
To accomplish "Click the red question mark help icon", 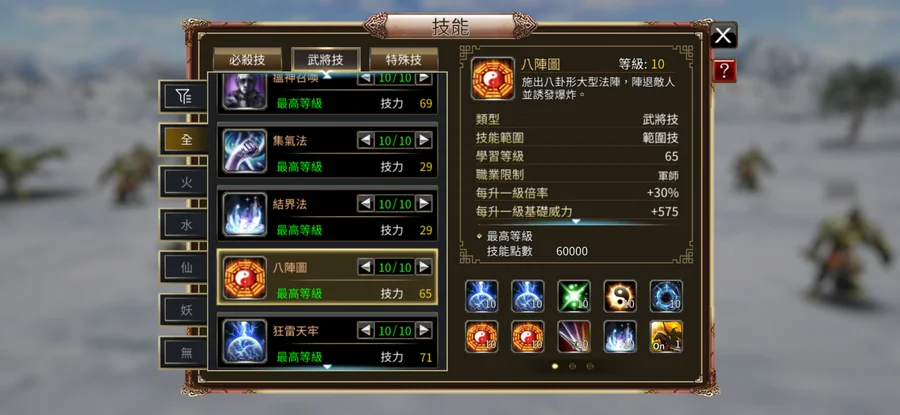I will pos(724,71).
